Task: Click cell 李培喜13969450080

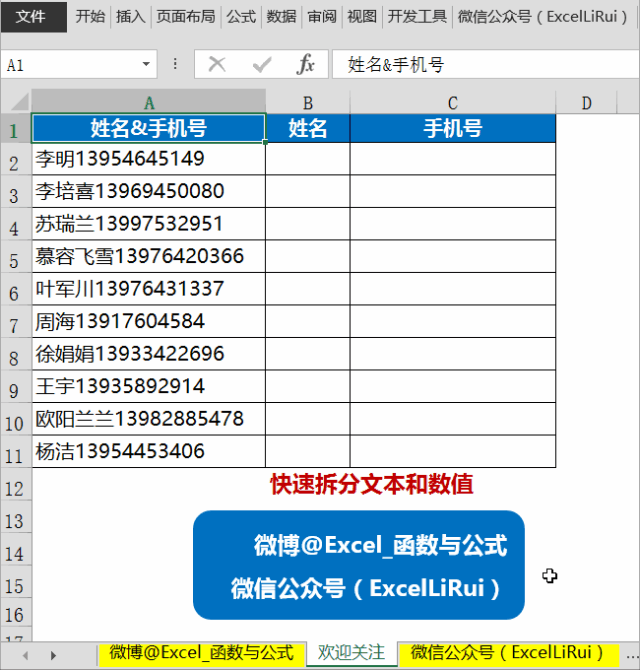Action: tap(148, 191)
